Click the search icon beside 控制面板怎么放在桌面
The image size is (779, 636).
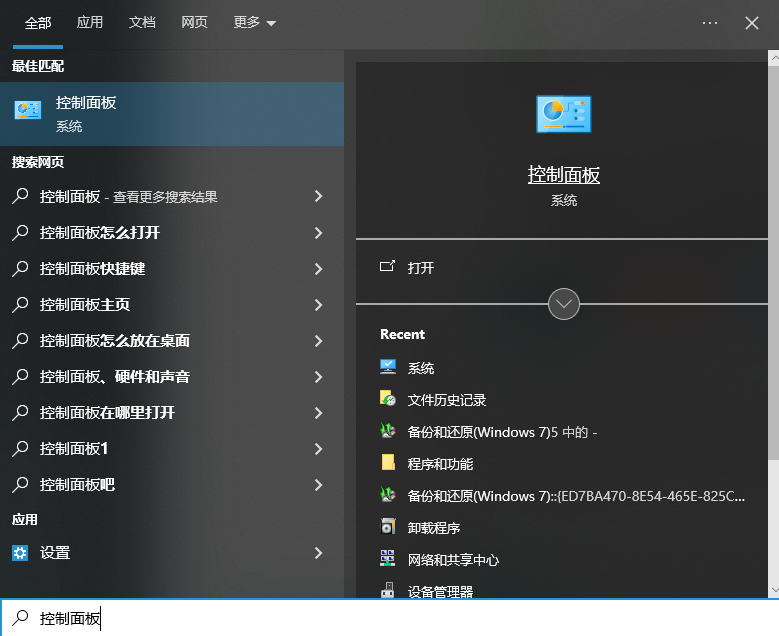coord(20,340)
